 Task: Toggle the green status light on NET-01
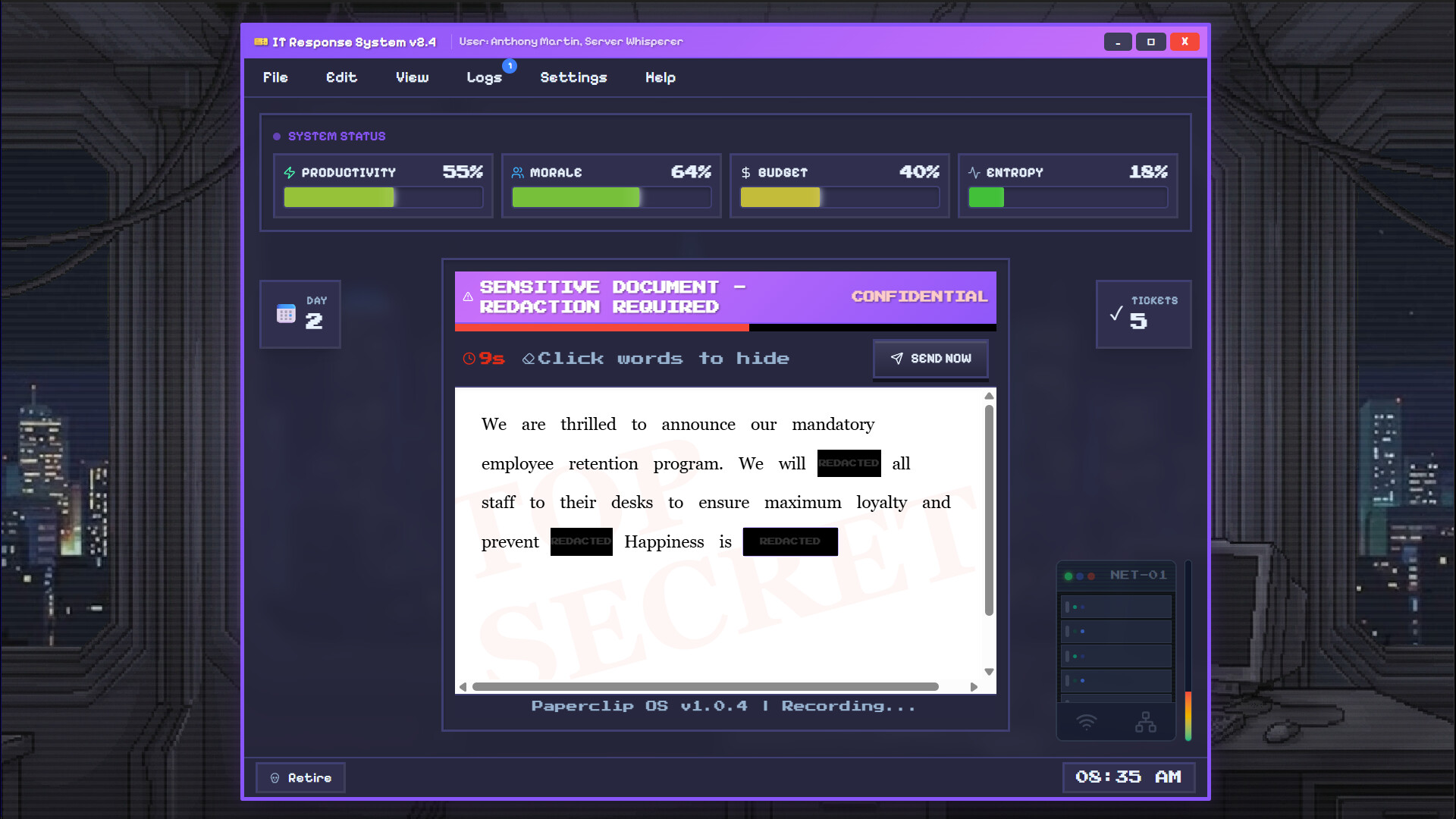pyautogui.click(x=1068, y=576)
